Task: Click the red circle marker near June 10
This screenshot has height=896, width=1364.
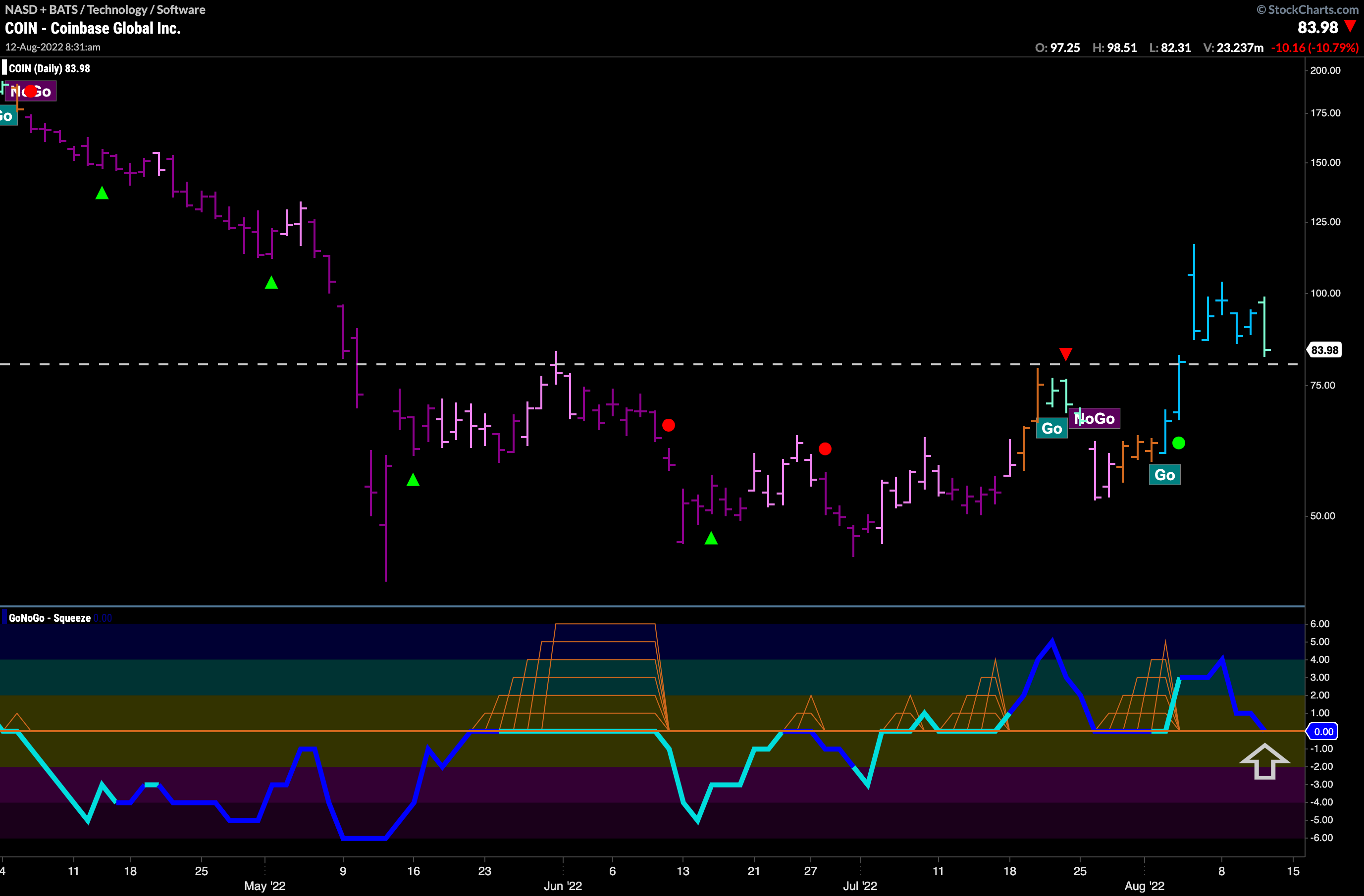Action: point(668,425)
